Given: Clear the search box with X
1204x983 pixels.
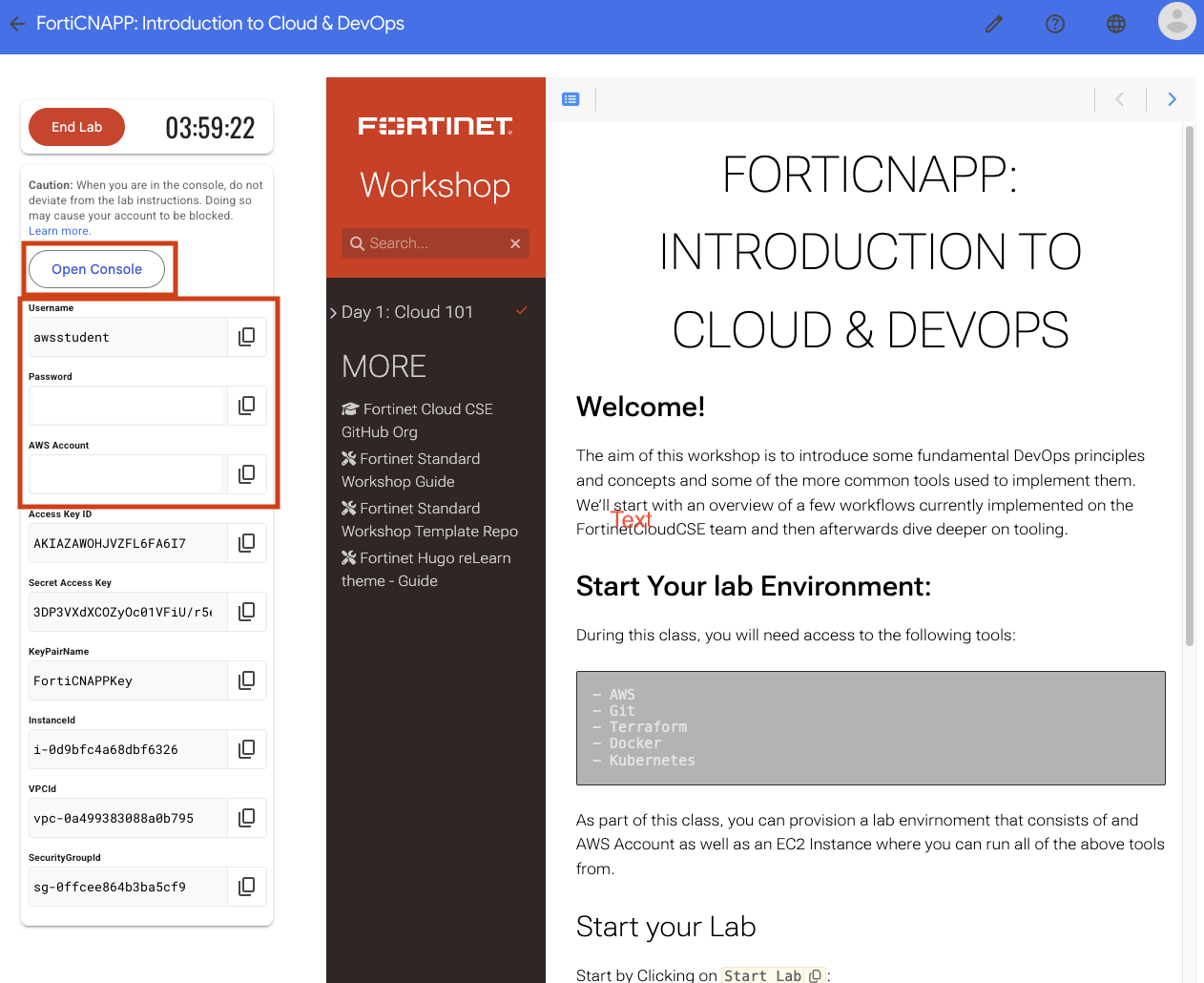Looking at the screenshot, I should [x=515, y=243].
